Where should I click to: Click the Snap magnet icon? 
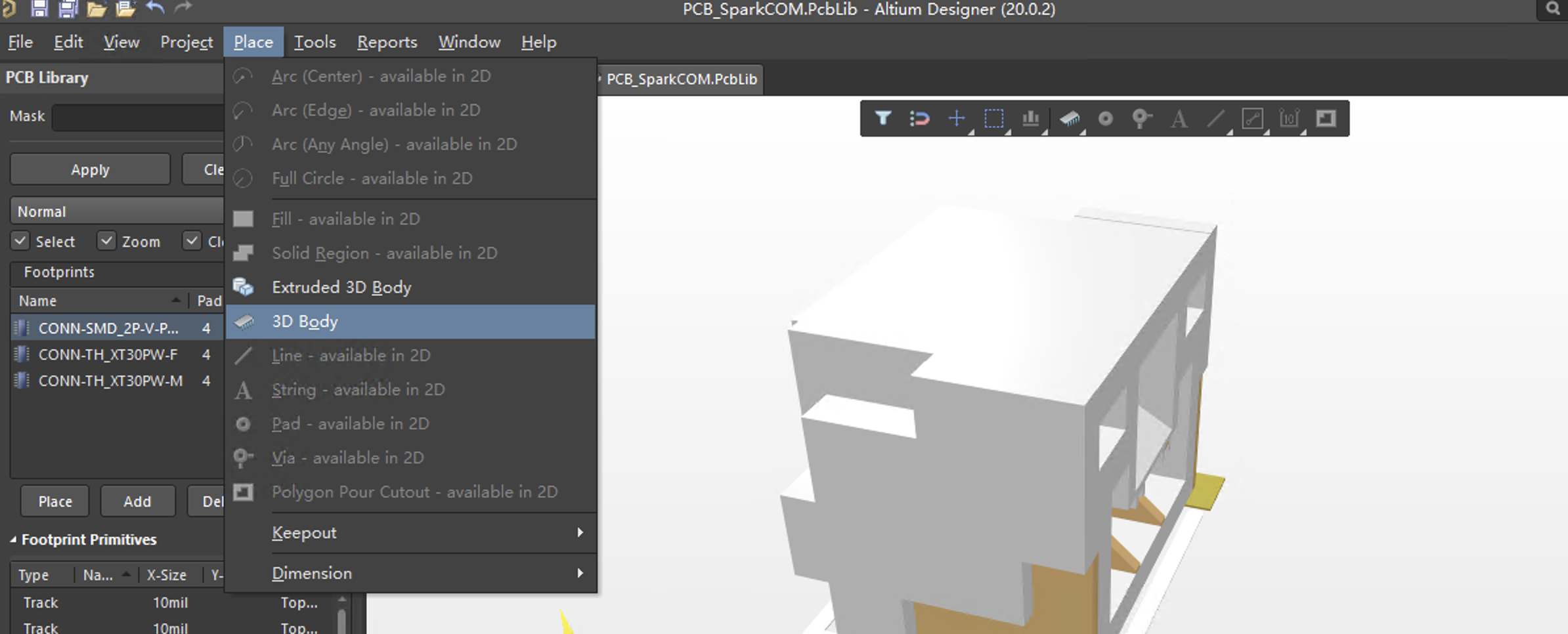pyautogui.click(x=919, y=119)
